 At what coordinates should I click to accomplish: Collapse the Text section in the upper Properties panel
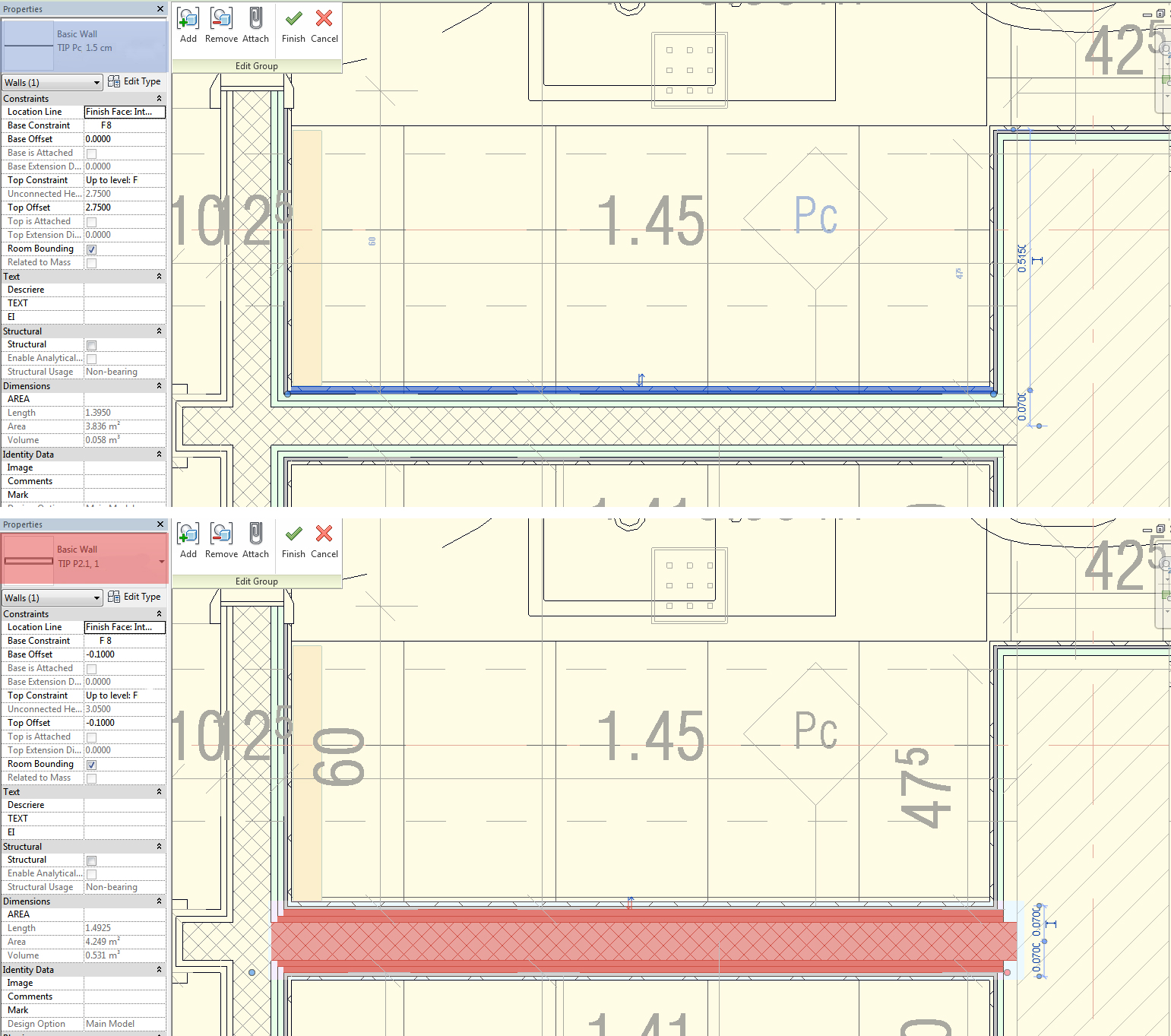point(159,277)
